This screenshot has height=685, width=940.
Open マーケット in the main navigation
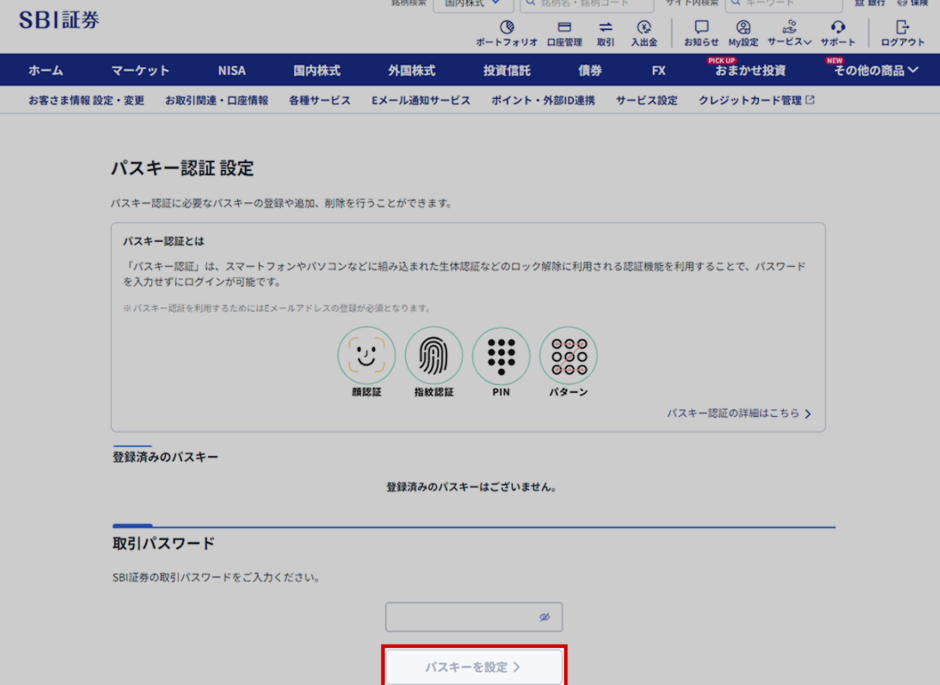tap(140, 70)
